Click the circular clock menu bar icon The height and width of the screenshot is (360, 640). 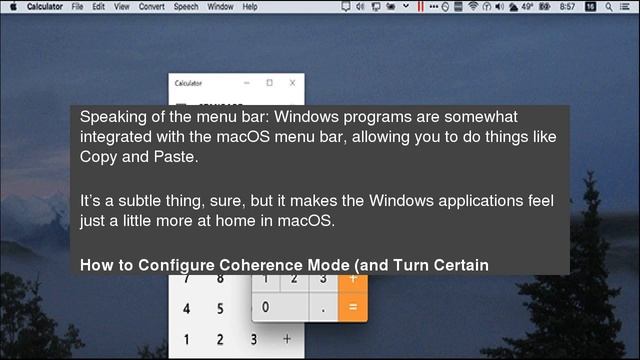pos(445,7)
